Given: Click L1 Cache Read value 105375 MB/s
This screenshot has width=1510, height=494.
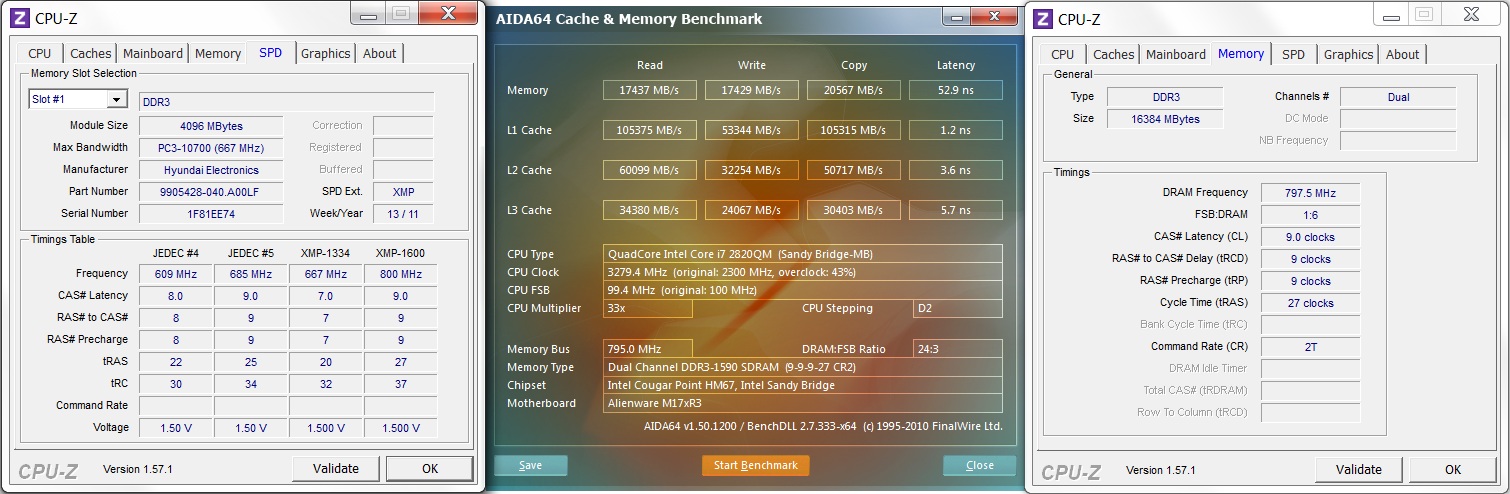Looking at the screenshot, I should click(x=650, y=130).
